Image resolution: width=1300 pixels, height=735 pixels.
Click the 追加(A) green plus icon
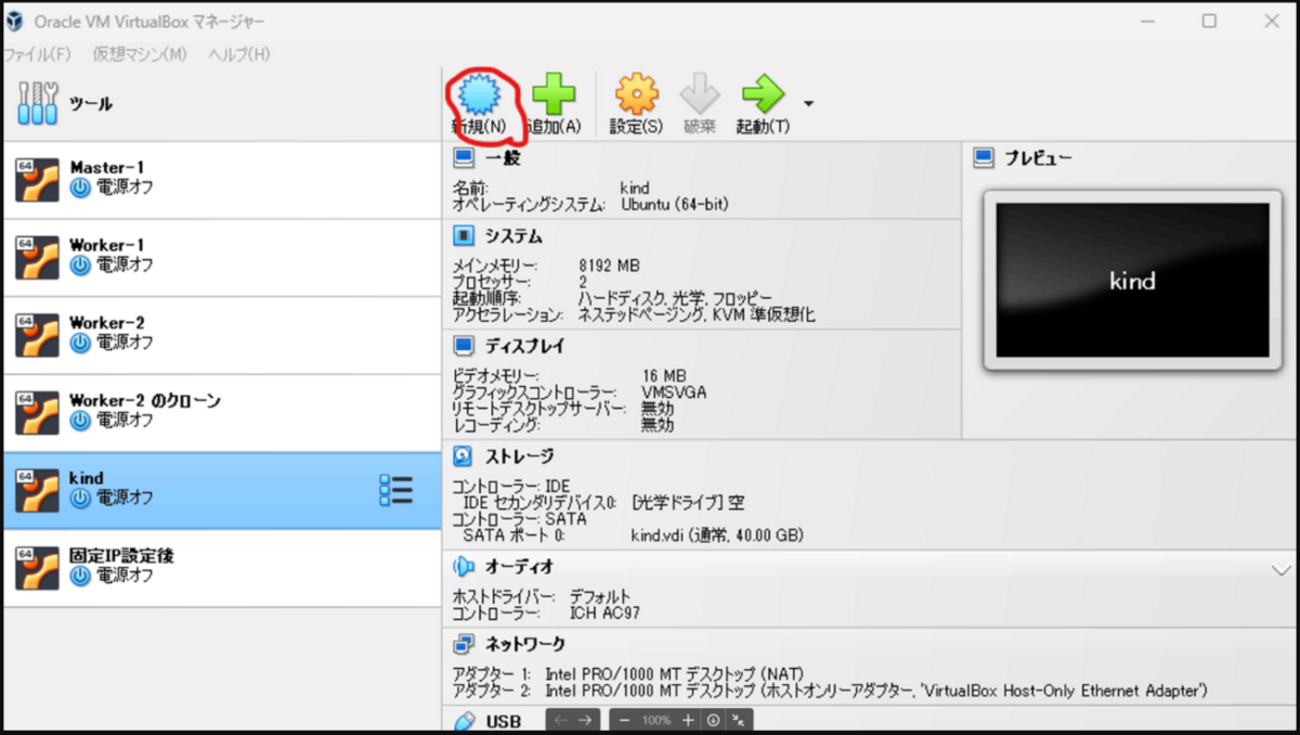554,95
